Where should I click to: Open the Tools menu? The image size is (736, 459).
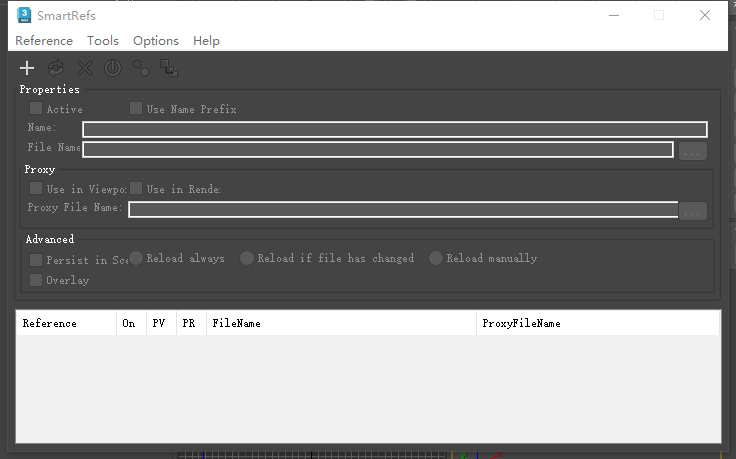pyautogui.click(x=103, y=41)
